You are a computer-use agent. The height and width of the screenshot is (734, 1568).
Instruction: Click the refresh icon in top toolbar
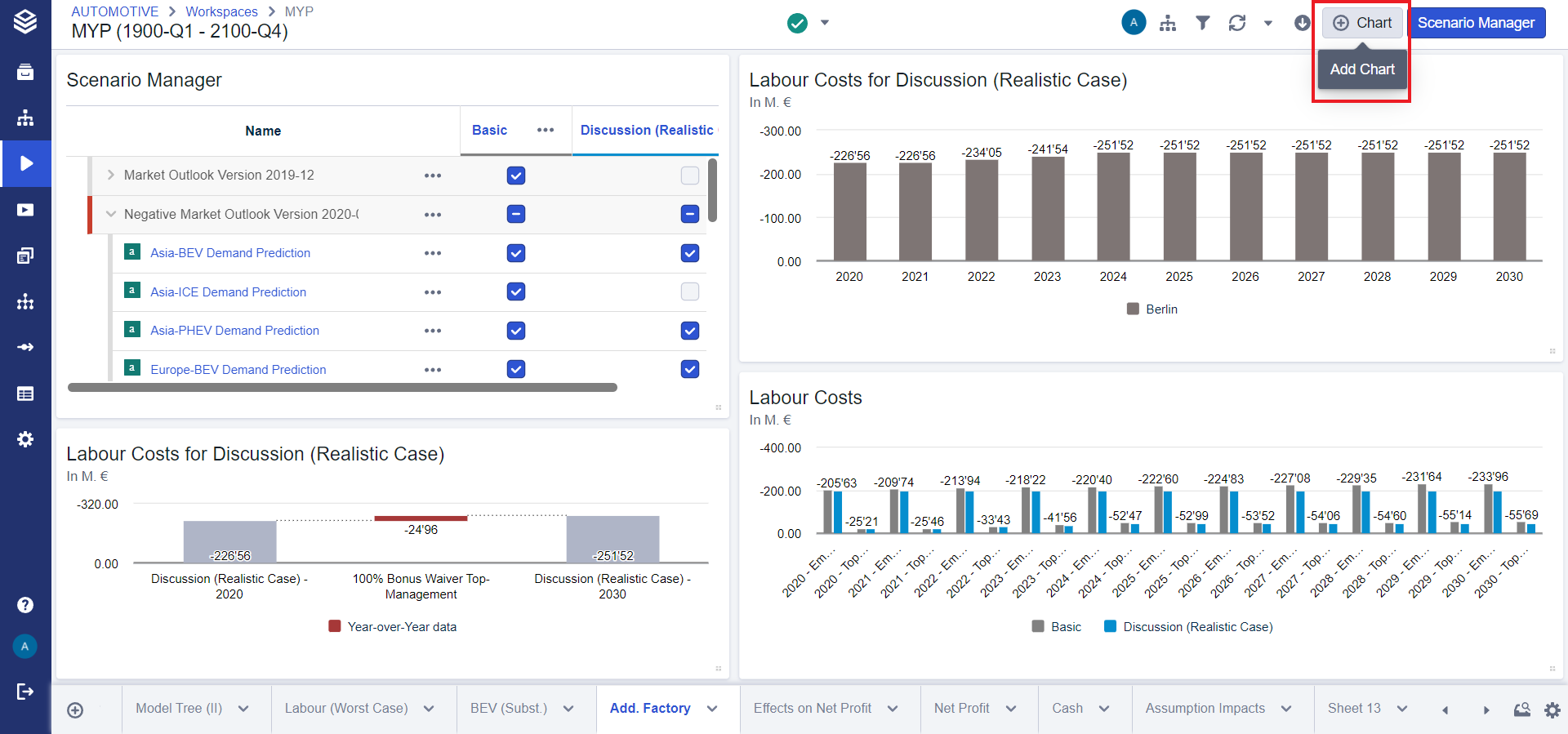pos(1237,23)
